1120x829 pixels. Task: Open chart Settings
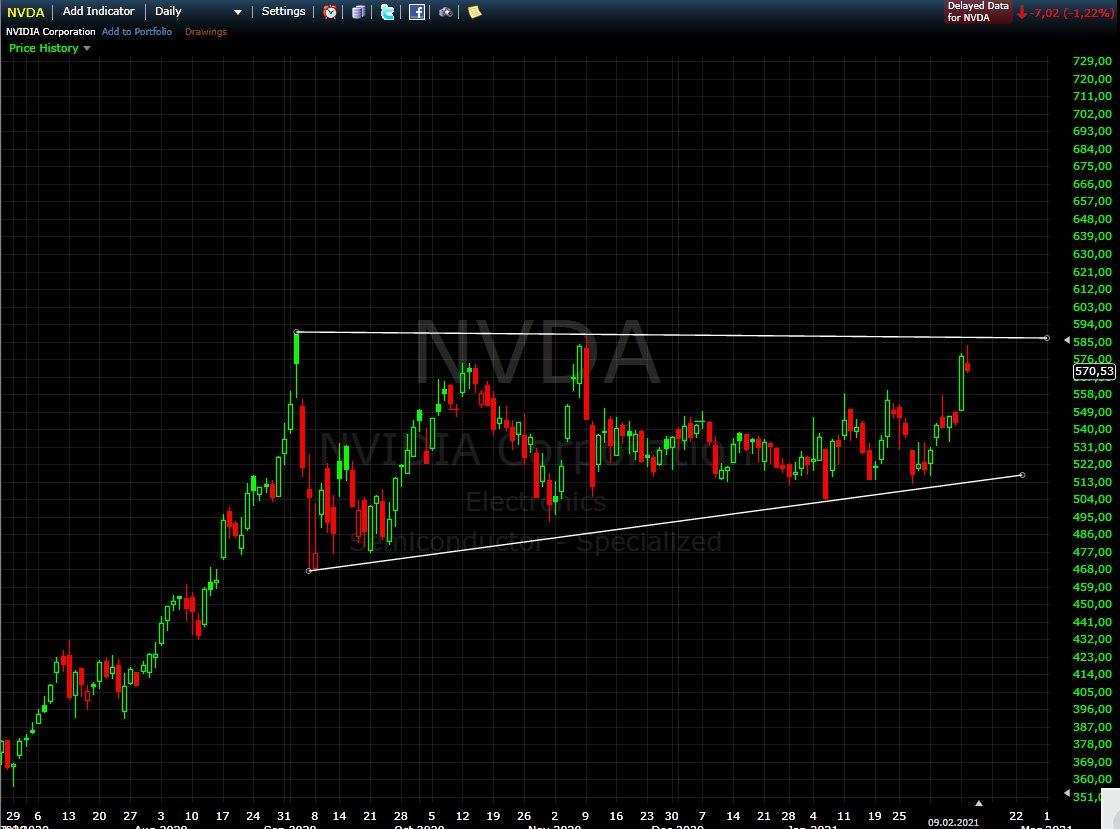[284, 11]
